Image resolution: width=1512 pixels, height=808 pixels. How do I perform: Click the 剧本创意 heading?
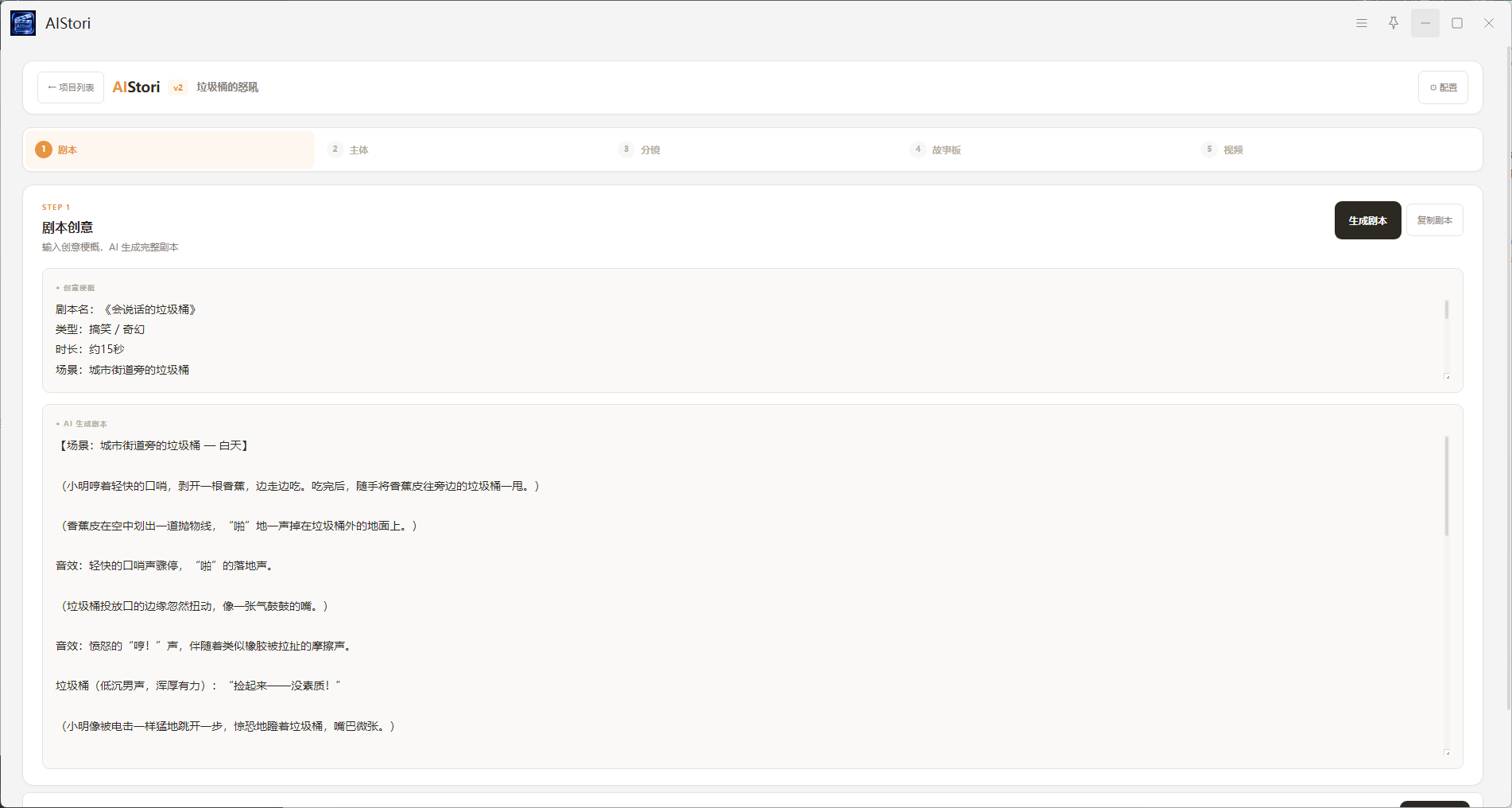[x=68, y=227]
